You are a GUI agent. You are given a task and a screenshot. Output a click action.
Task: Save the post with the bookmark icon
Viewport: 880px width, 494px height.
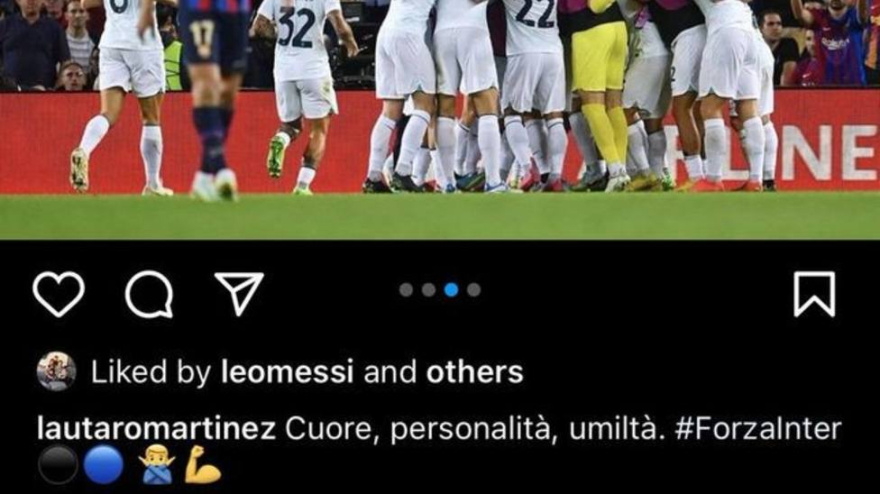[814, 294]
